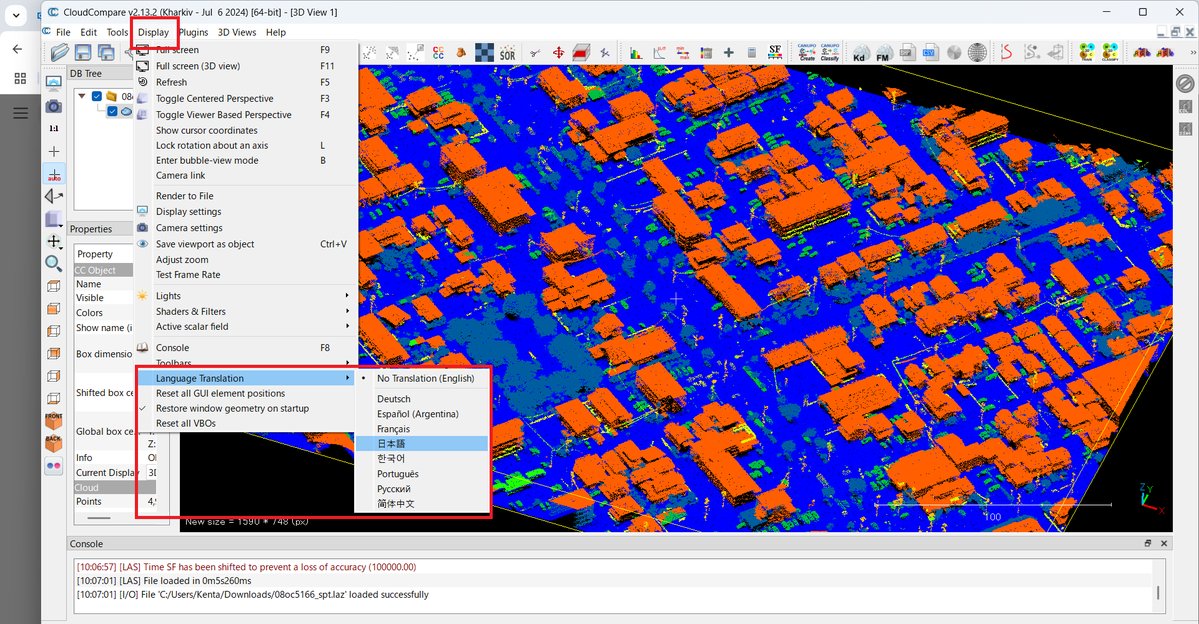This screenshot has height=624, width=1199.
Task: Click the Properties panel horizontal scrollbar
Action: (x=99, y=518)
